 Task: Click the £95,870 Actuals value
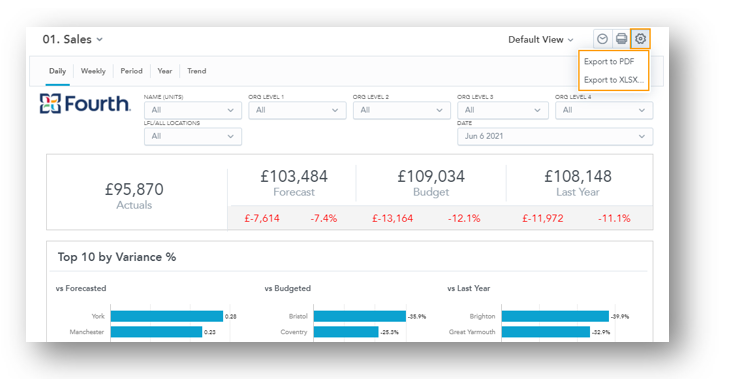click(x=134, y=189)
